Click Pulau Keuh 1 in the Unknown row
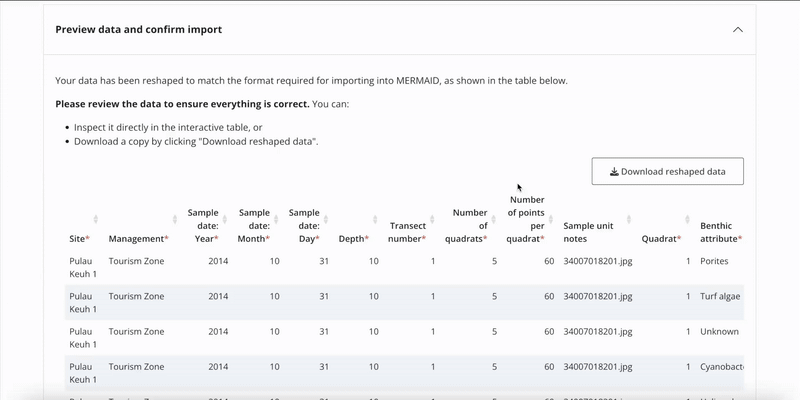 tap(83, 338)
